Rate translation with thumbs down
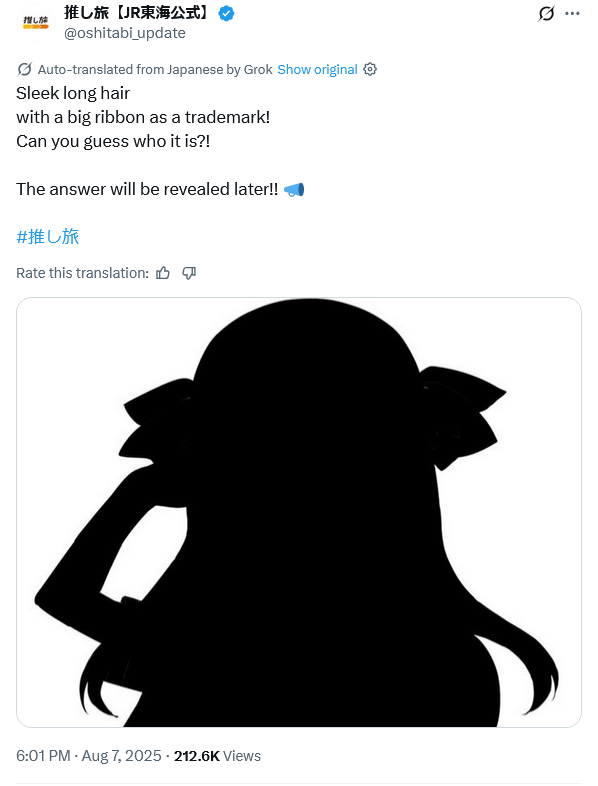 (x=189, y=273)
